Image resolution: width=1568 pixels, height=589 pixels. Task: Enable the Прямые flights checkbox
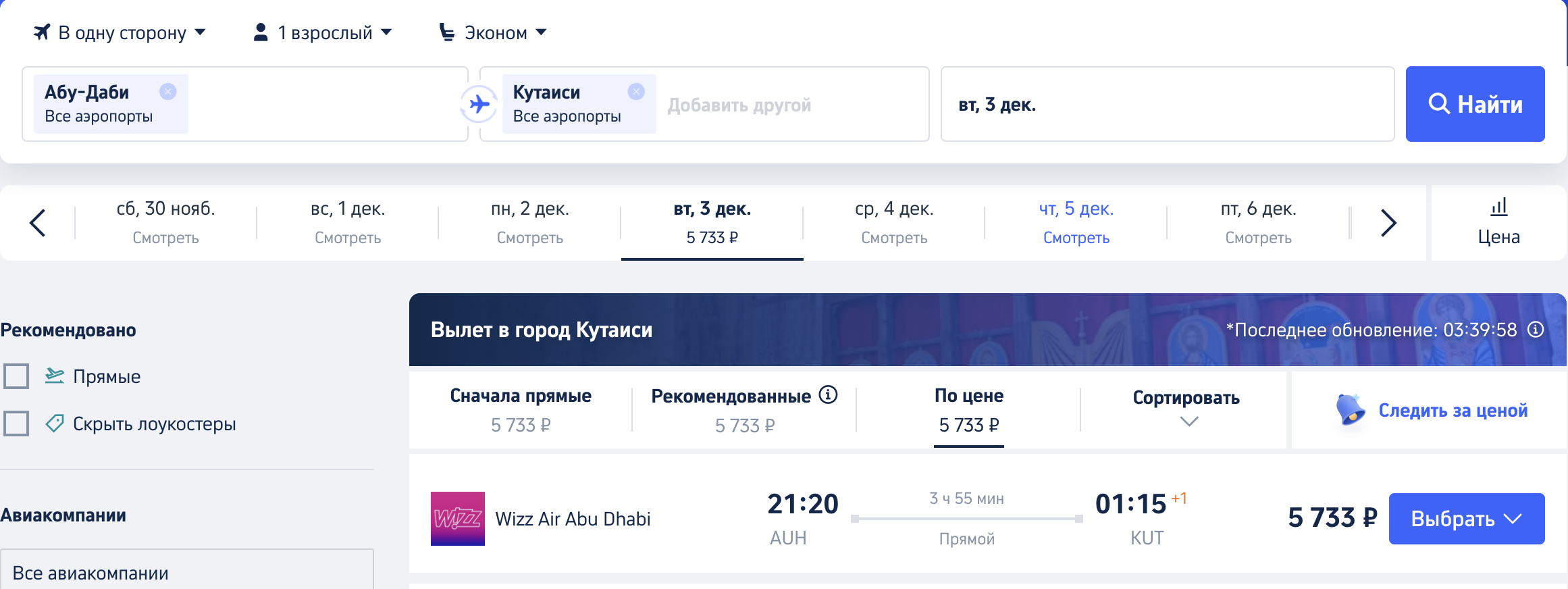(16, 376)
